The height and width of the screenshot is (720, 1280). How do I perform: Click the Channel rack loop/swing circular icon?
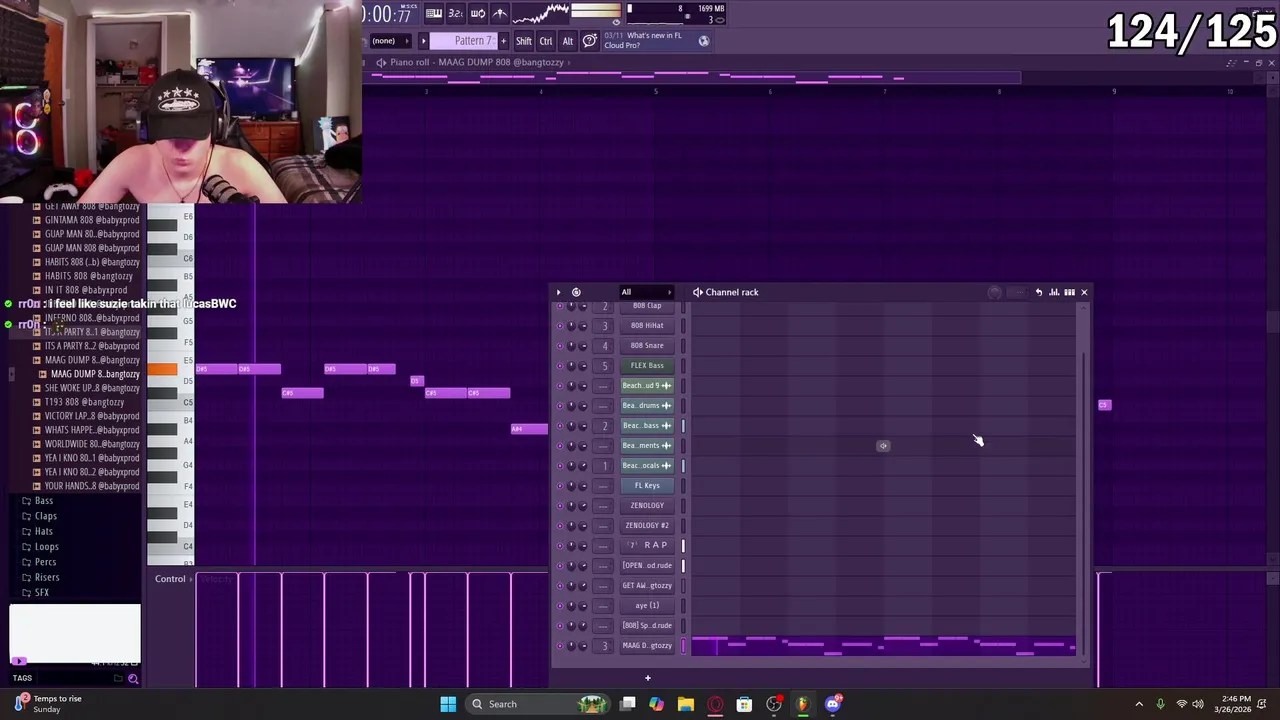coord(576,292)
